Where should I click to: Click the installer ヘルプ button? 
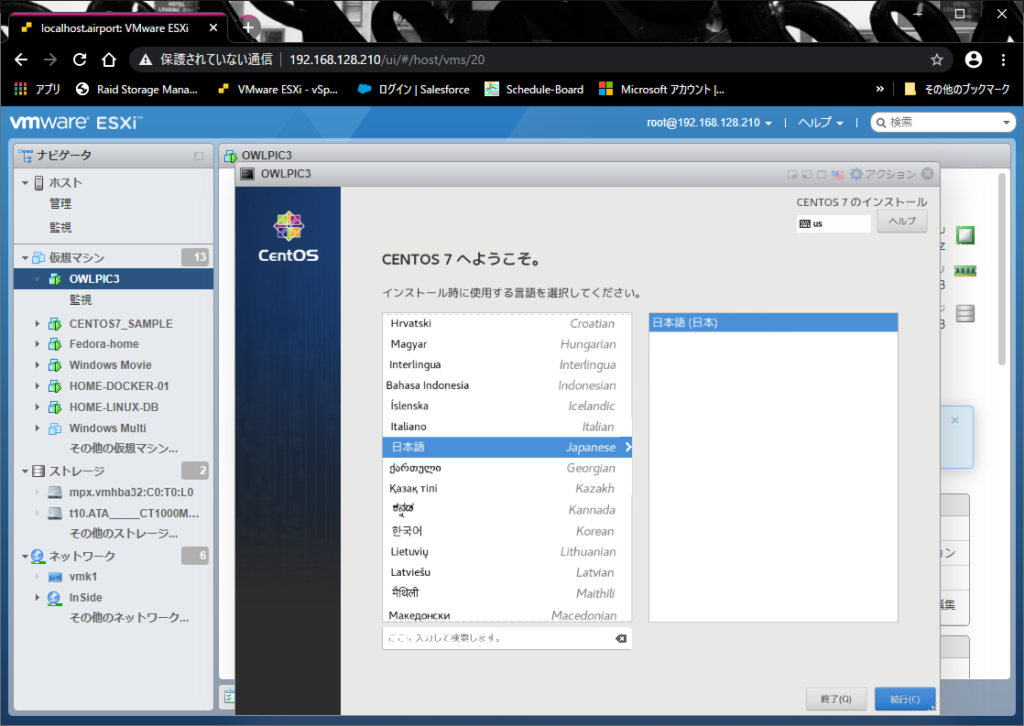click(x=902, y=221)
